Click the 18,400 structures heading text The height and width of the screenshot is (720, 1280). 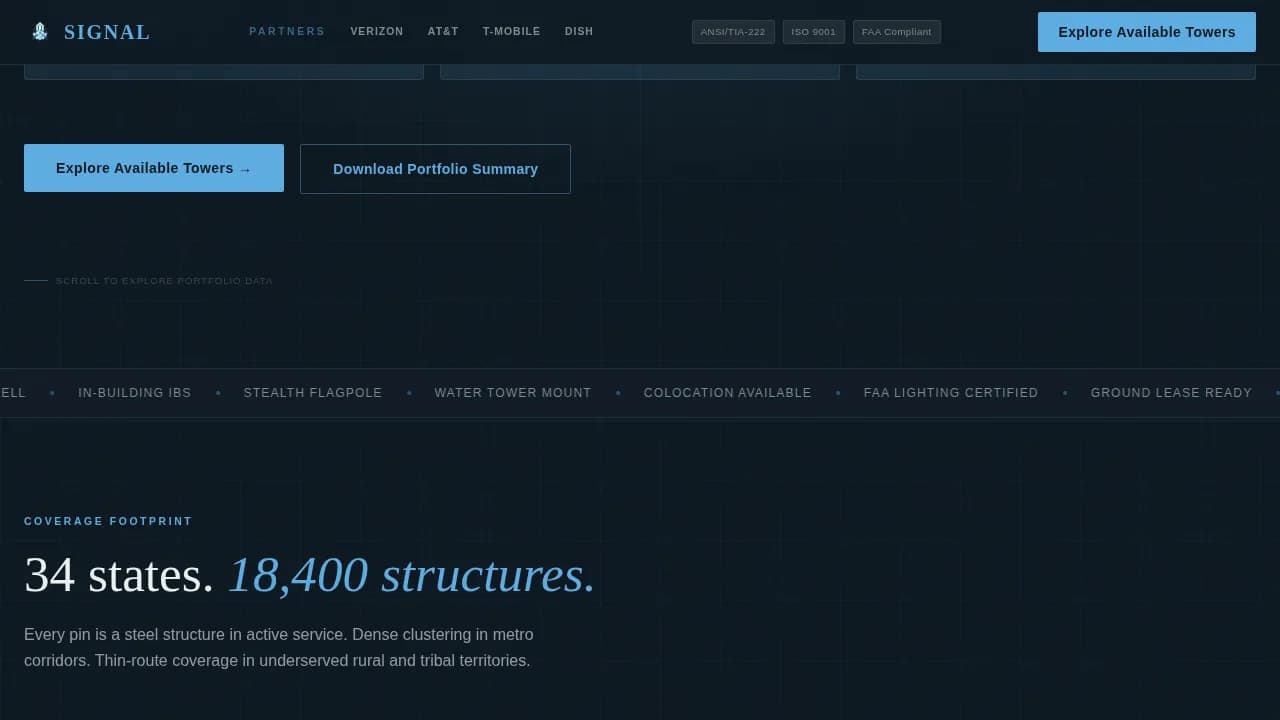pyautogui.click(x=412, y=575)
